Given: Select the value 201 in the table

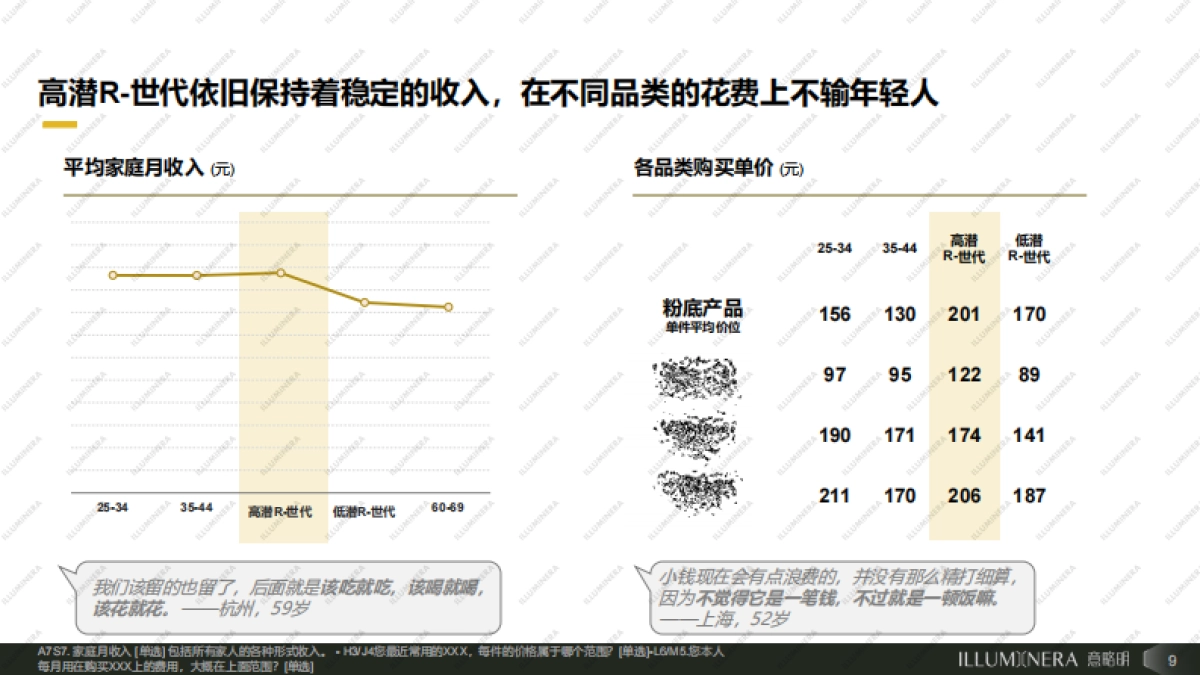Looking at the screenshot, I should click(964, 314).
